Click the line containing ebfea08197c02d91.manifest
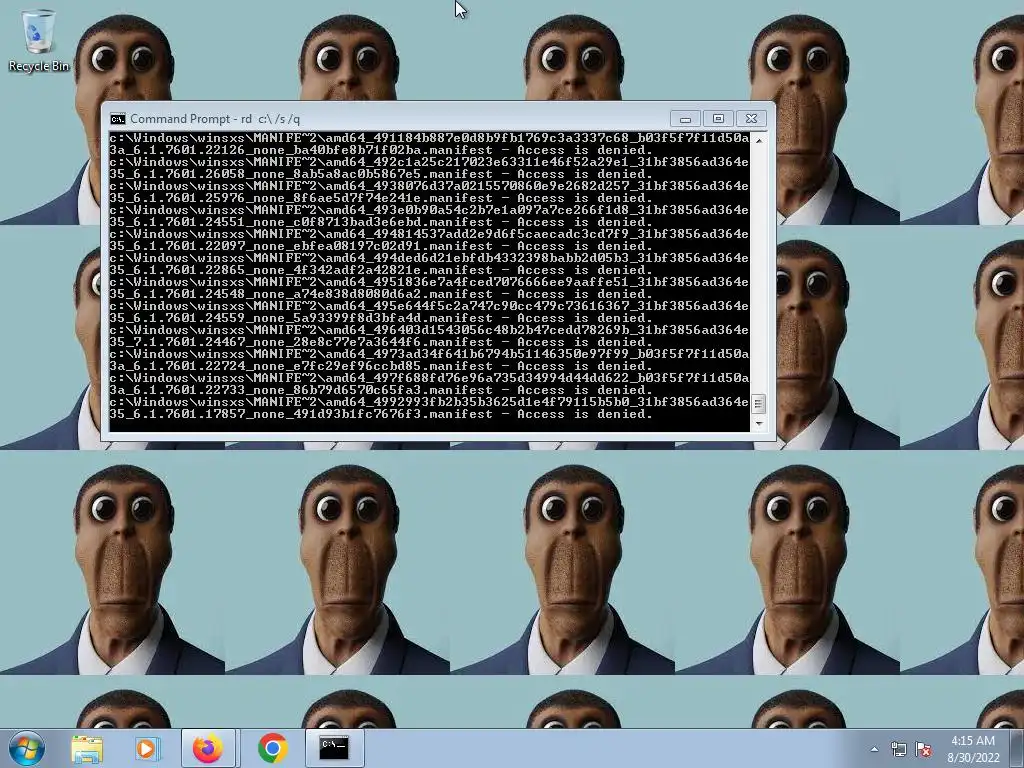The width and height of the screenshot is (1024, 768). point(381,246)
